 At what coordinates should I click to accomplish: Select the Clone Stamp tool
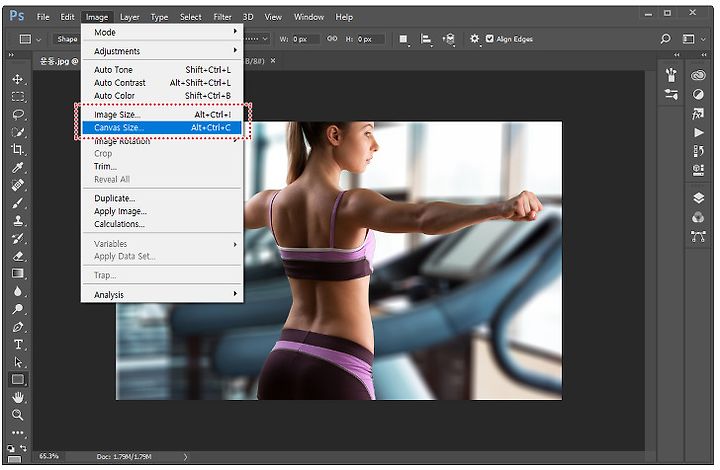coord(17,221)
